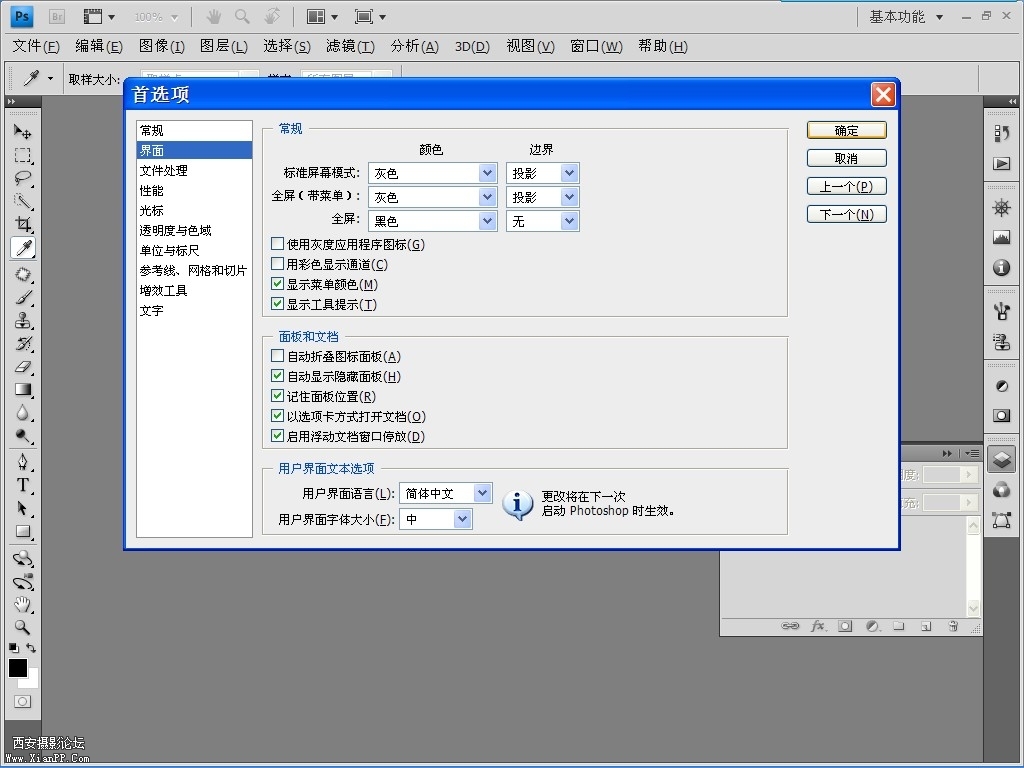Select 文件处理 in preferences list
Image resolution: width=1024 pixels, height=768 pixels.
164,171
